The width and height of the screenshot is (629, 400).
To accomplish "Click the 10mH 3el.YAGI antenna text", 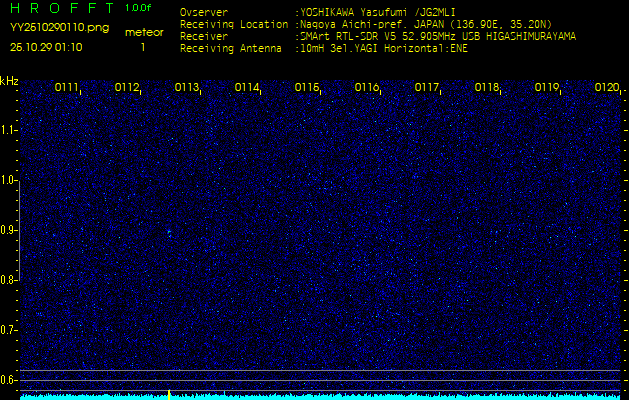I will (x=384, y=49).
